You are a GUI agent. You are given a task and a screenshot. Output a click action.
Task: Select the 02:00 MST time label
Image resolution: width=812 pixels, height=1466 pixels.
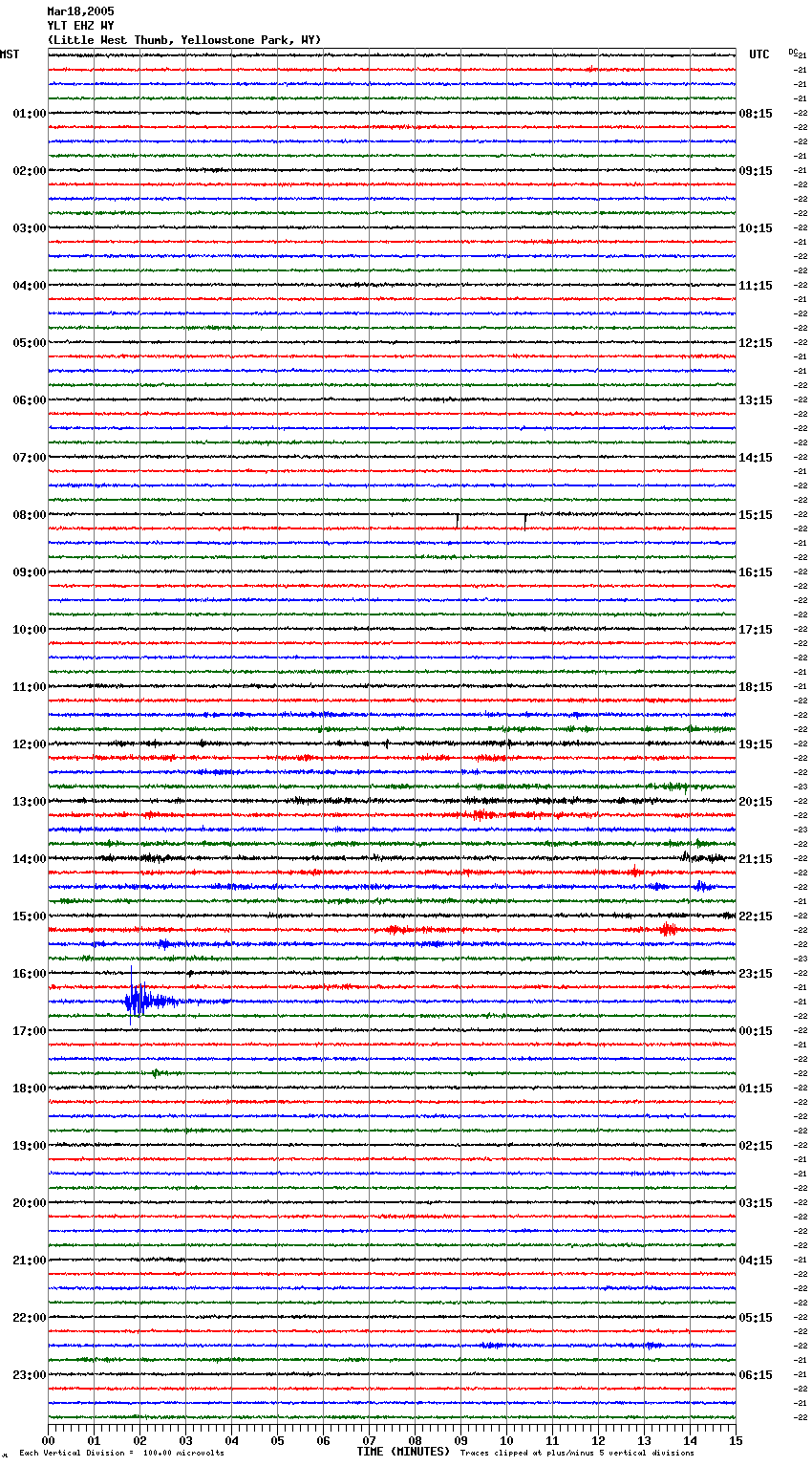click(30, 171)
